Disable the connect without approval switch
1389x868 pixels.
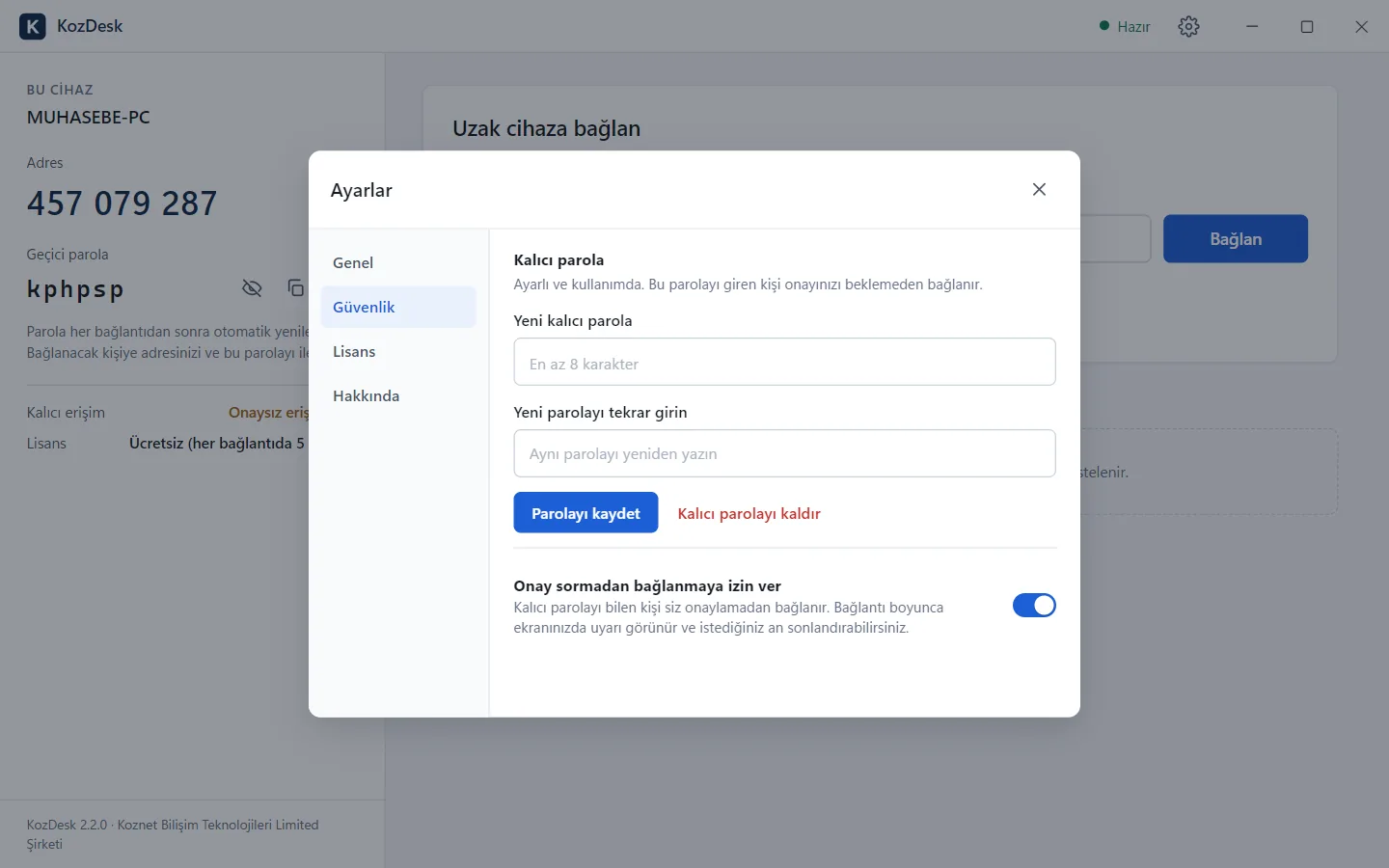[1034, 605]
